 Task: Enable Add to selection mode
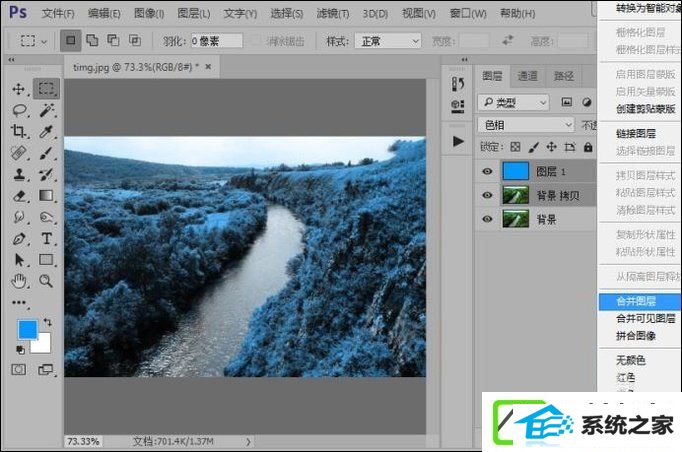(x=92, y=40)
